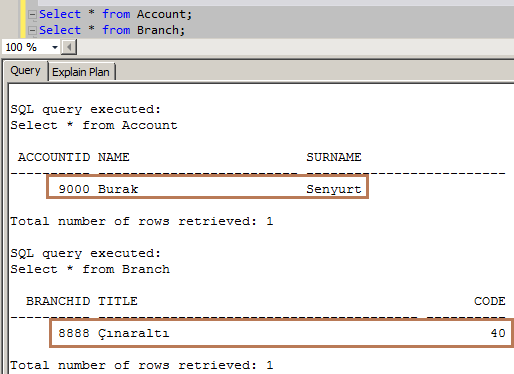
Task: Switch to the Query tab
Action: (x=26, y=71)
